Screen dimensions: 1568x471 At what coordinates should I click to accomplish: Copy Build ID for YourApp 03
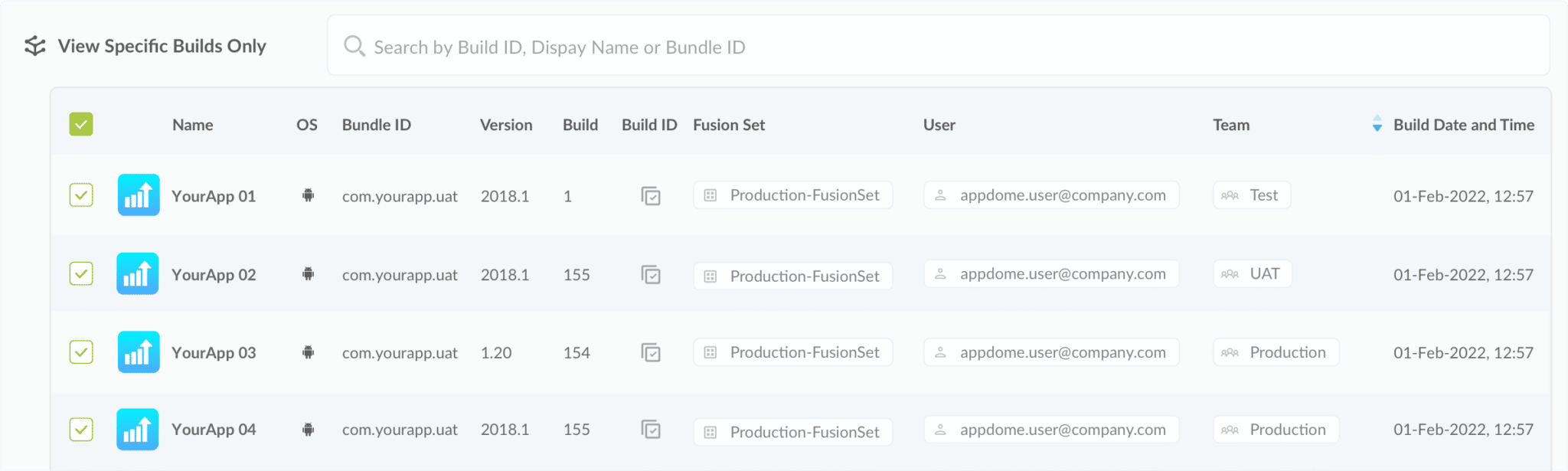pyautogui.click(x=650, y=353)
